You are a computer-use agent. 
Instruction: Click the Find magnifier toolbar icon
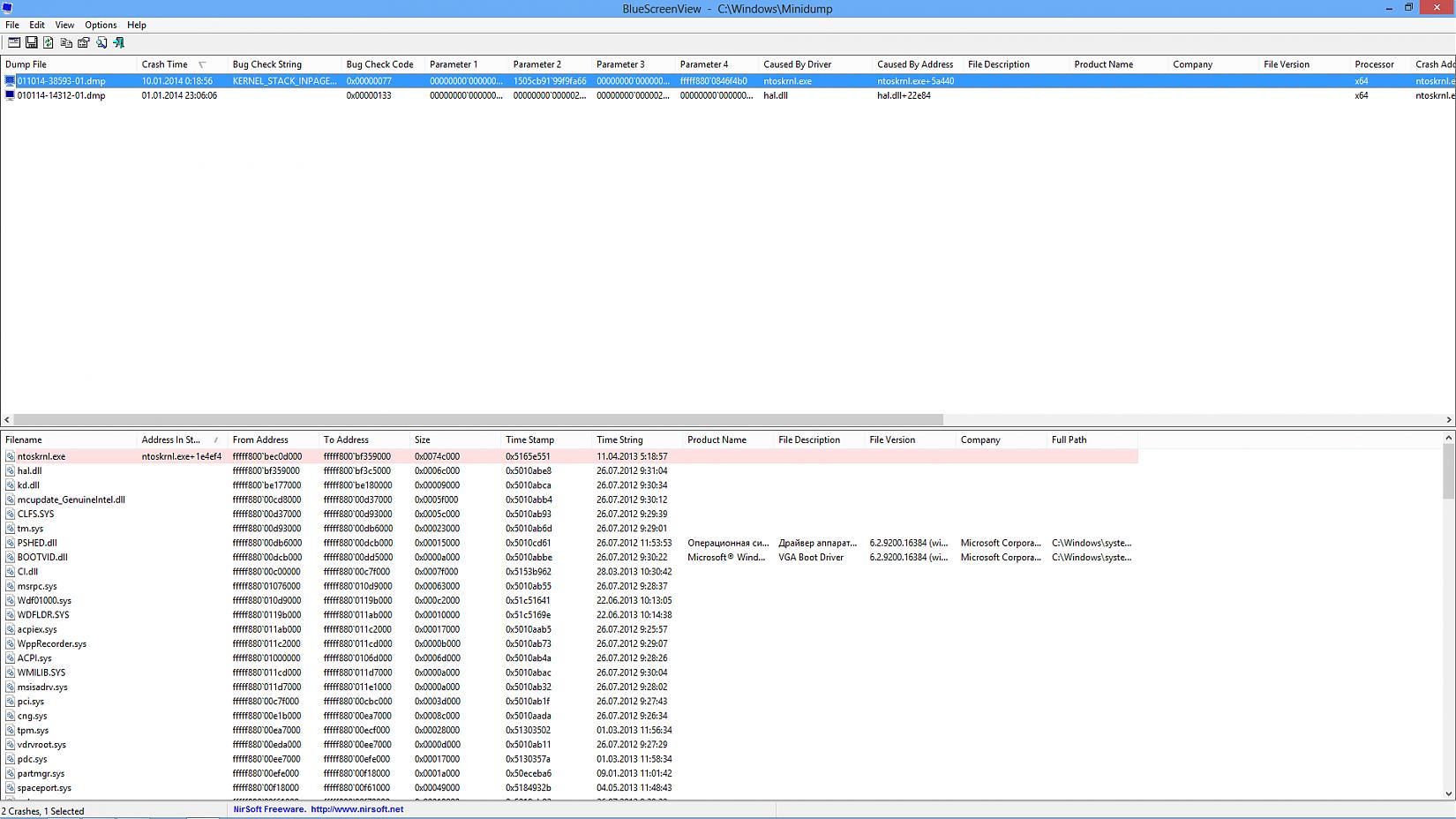tap(101, 42)
